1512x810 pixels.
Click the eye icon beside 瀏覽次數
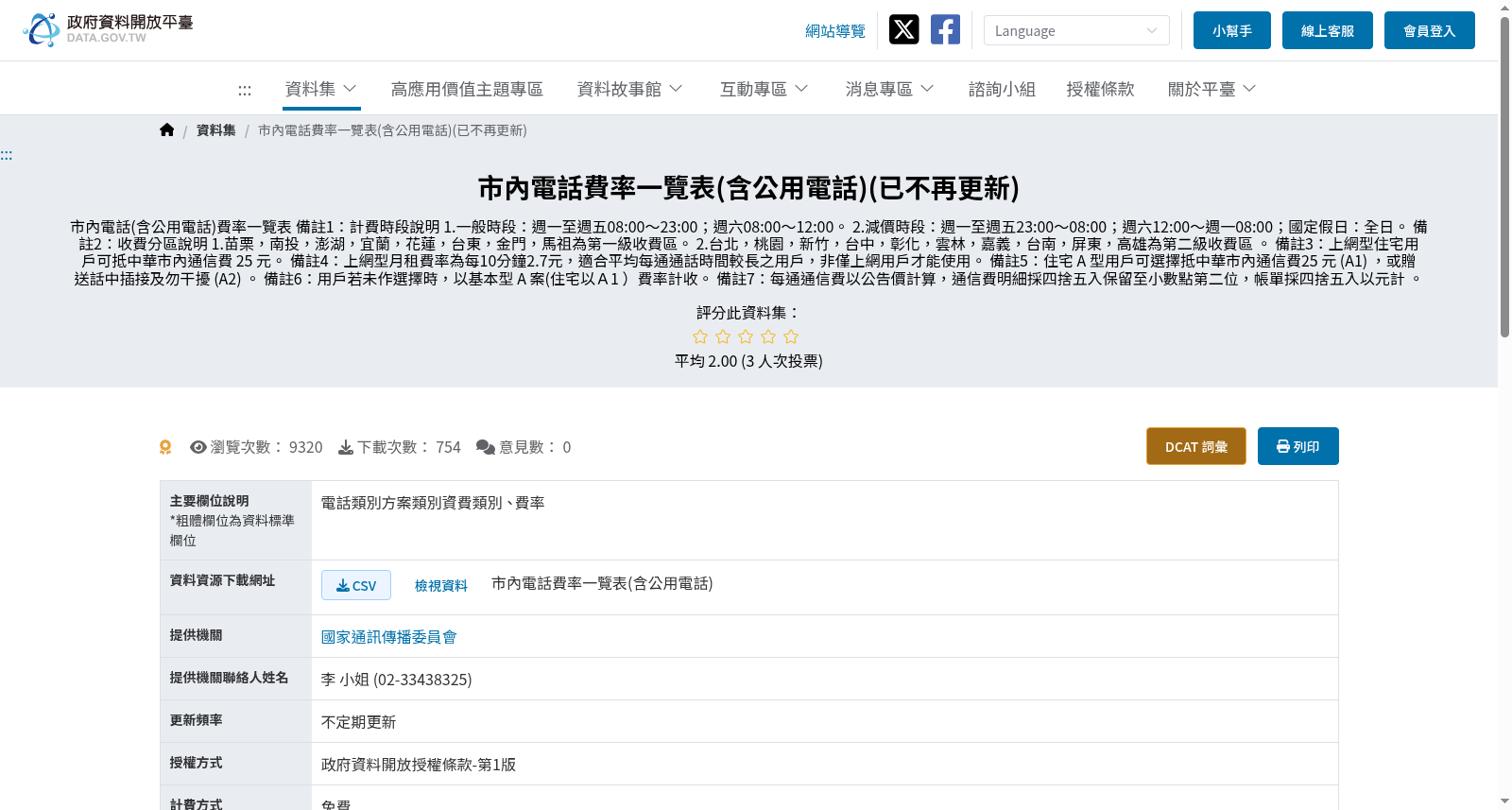(198, 447)
